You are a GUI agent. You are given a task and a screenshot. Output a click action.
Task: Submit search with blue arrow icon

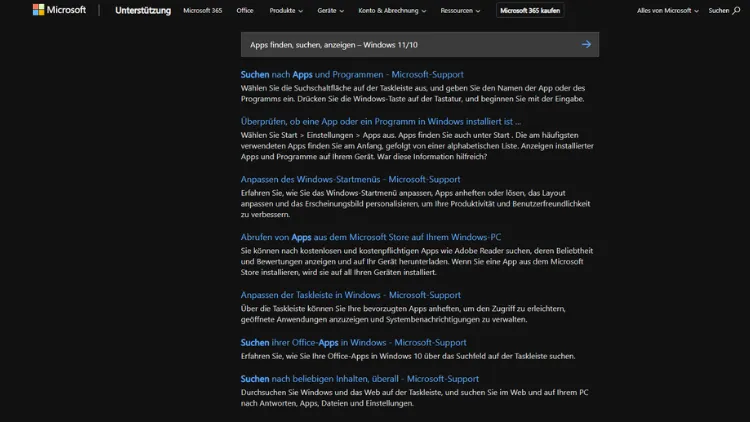pyautogui.click(x=586, y=44)
